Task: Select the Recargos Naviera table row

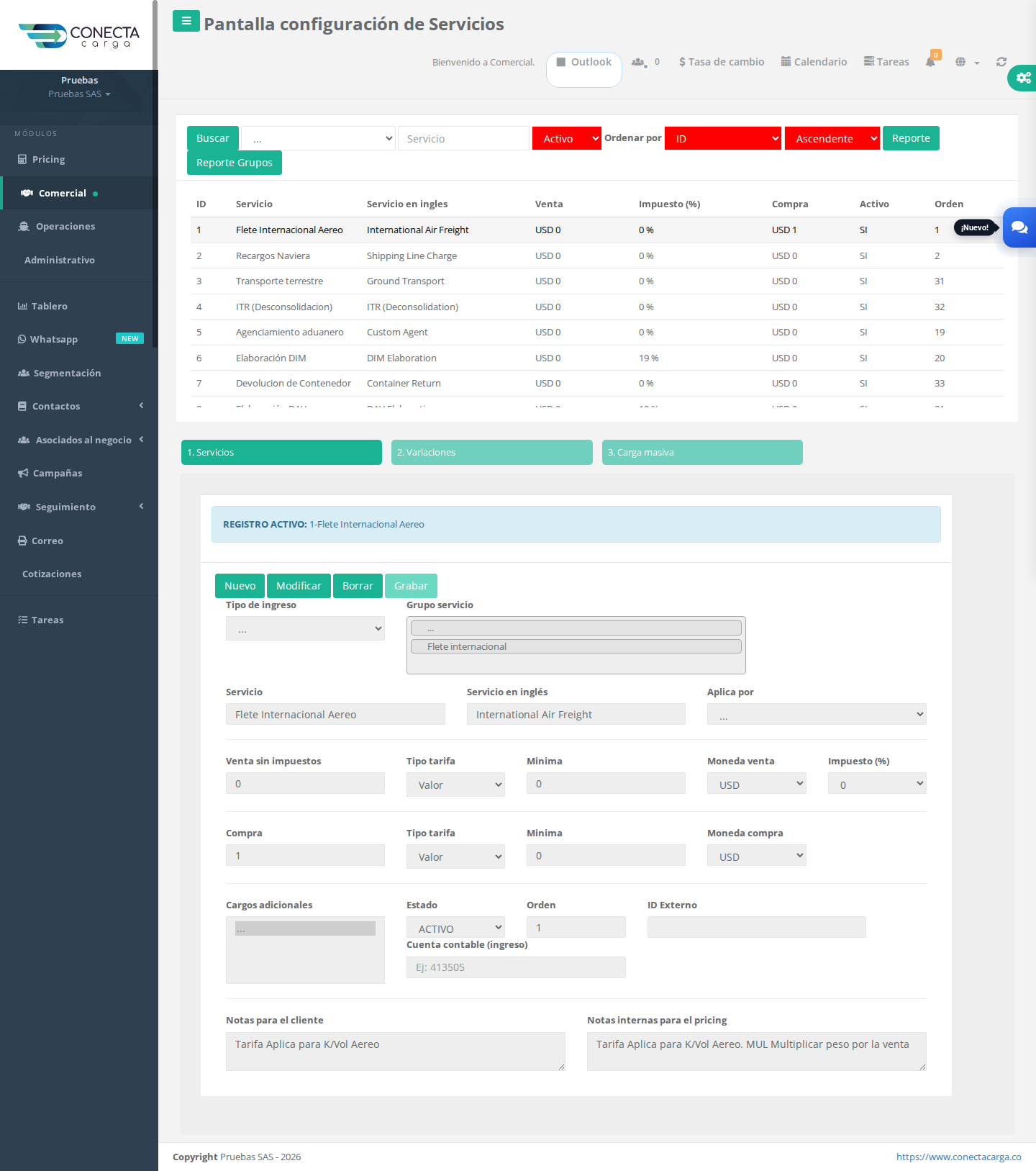Action: [597, 256]
